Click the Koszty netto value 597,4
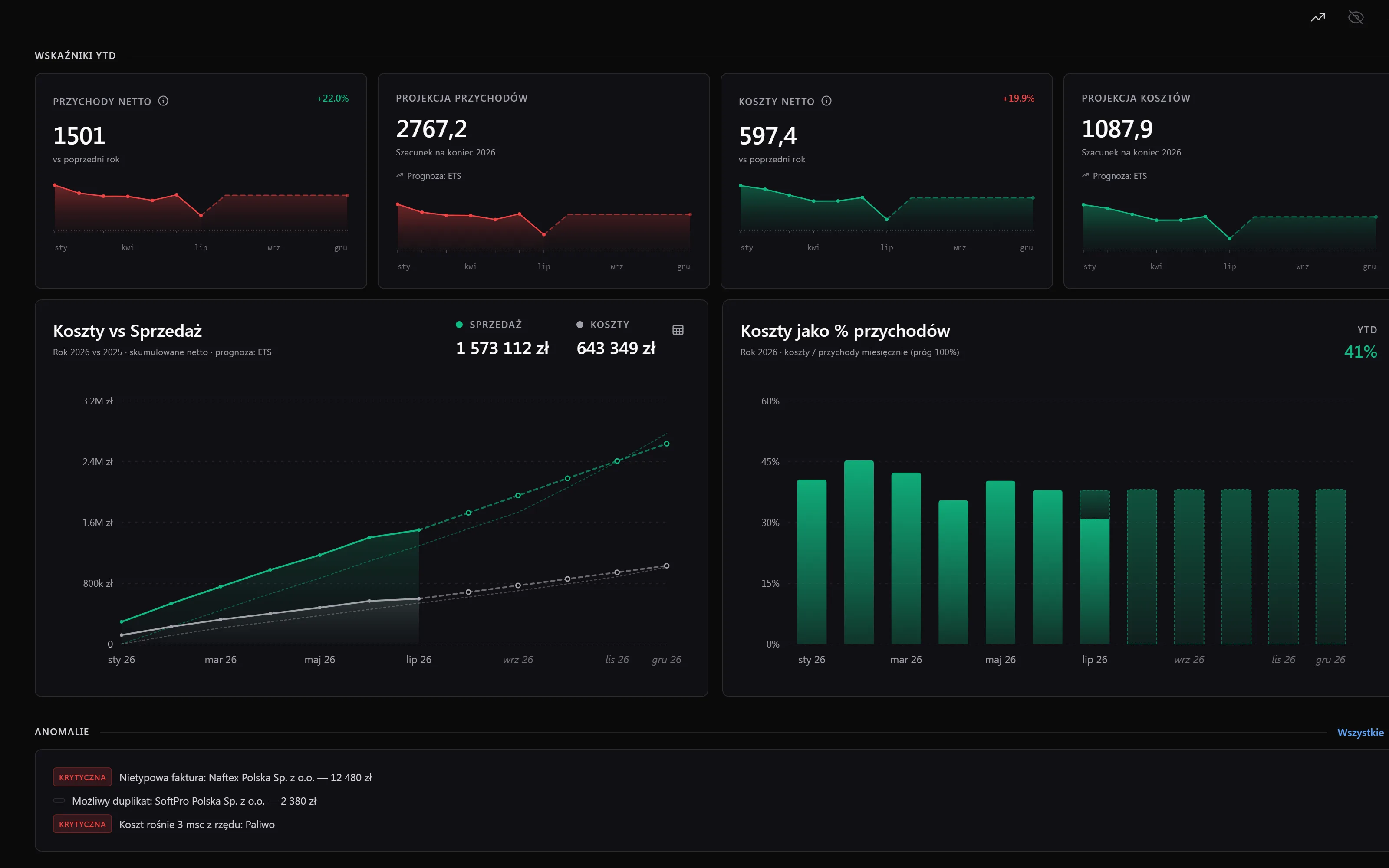The width and height of the screenshot is (1389, 868). click(768, 136)
